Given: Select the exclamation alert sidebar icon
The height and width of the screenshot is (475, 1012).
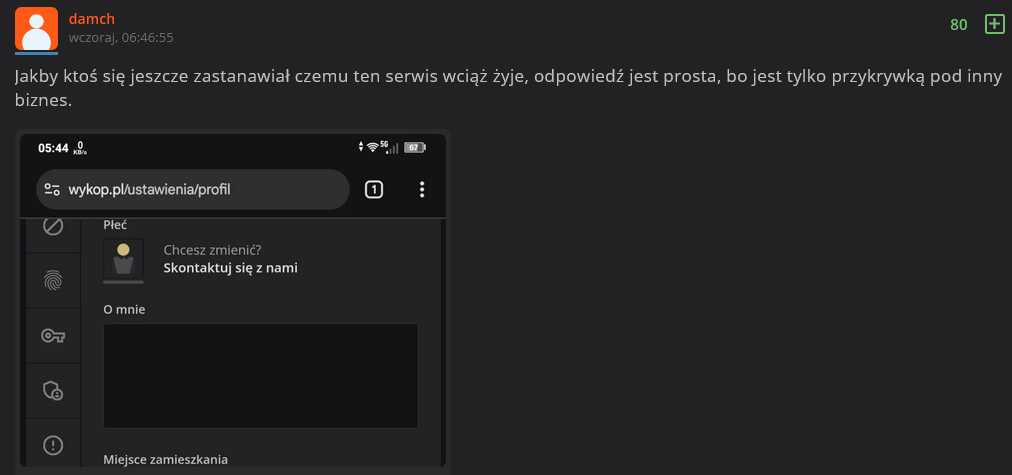Looking at the screenshot, I should 53,445.
